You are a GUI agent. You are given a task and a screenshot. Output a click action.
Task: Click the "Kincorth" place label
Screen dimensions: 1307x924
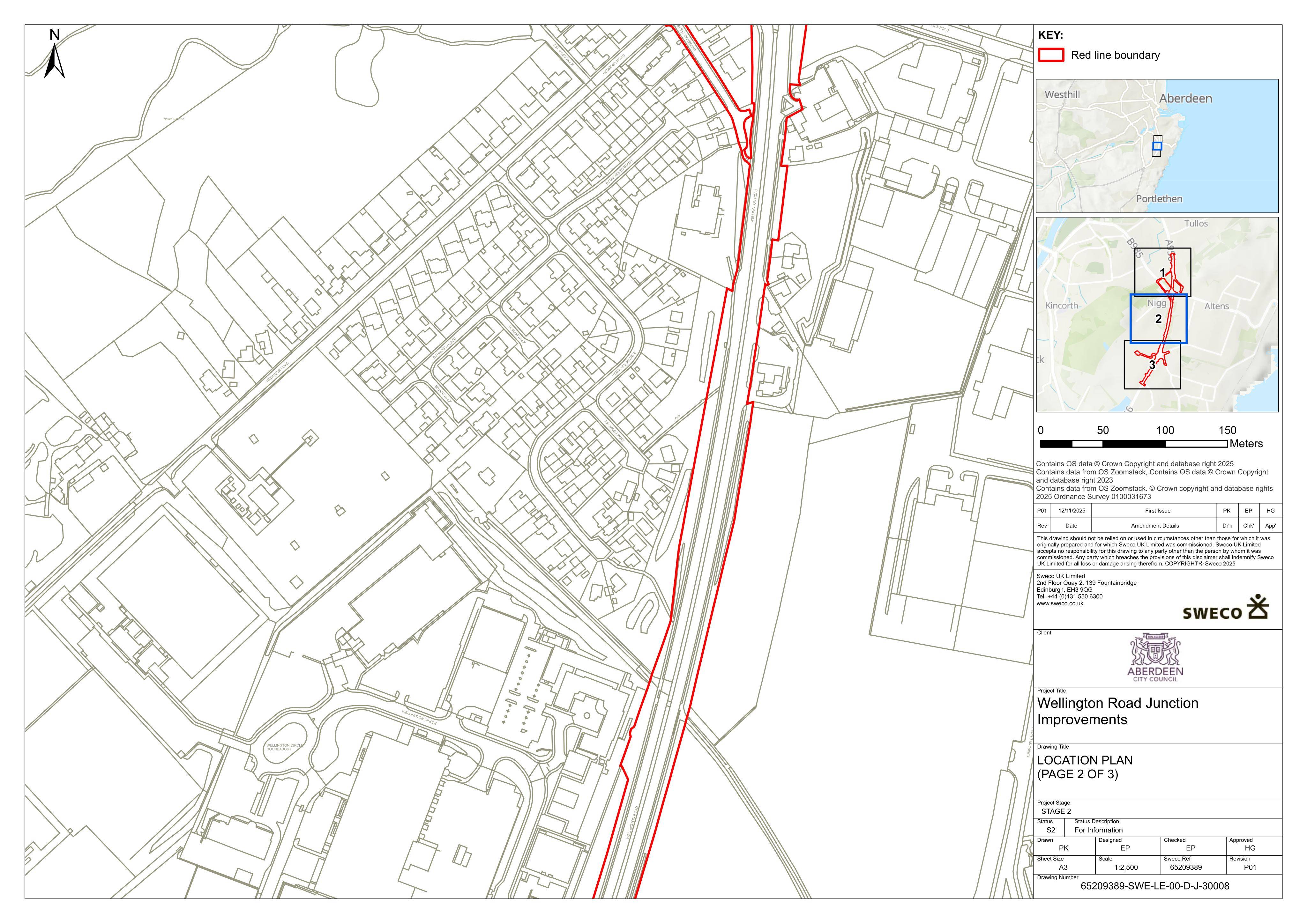click(1062, 306)
